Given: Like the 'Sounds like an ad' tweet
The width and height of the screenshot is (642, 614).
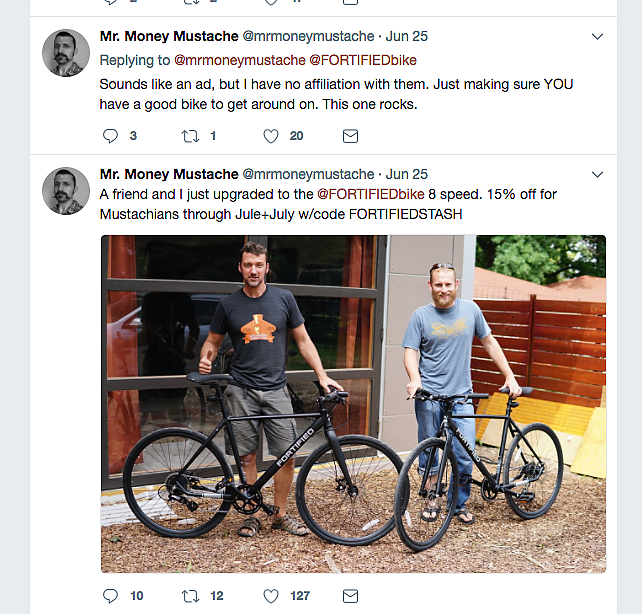Looking at the screenshot, I should coord(270,135).
